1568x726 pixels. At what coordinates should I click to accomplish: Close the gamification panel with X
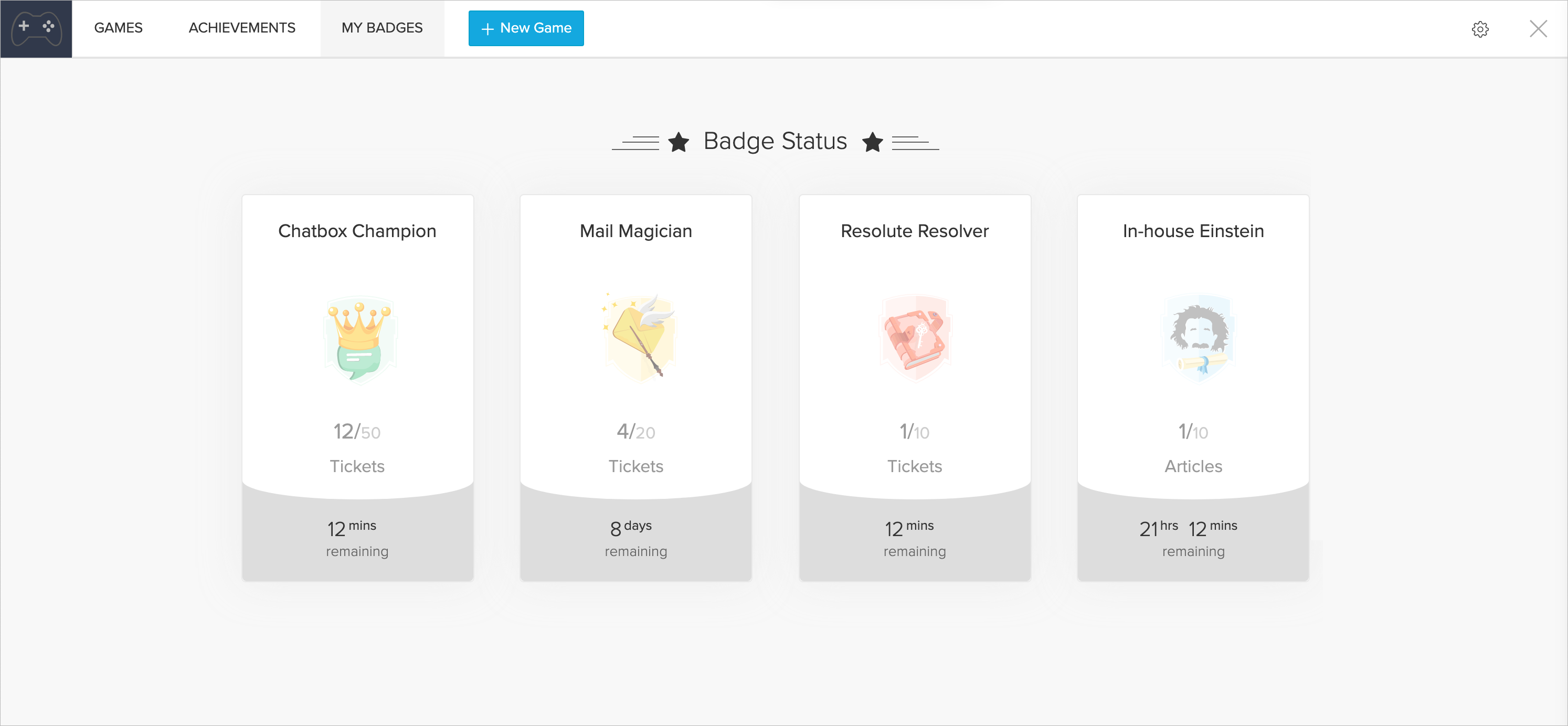pyautogui.click(x=1538, y=29)
